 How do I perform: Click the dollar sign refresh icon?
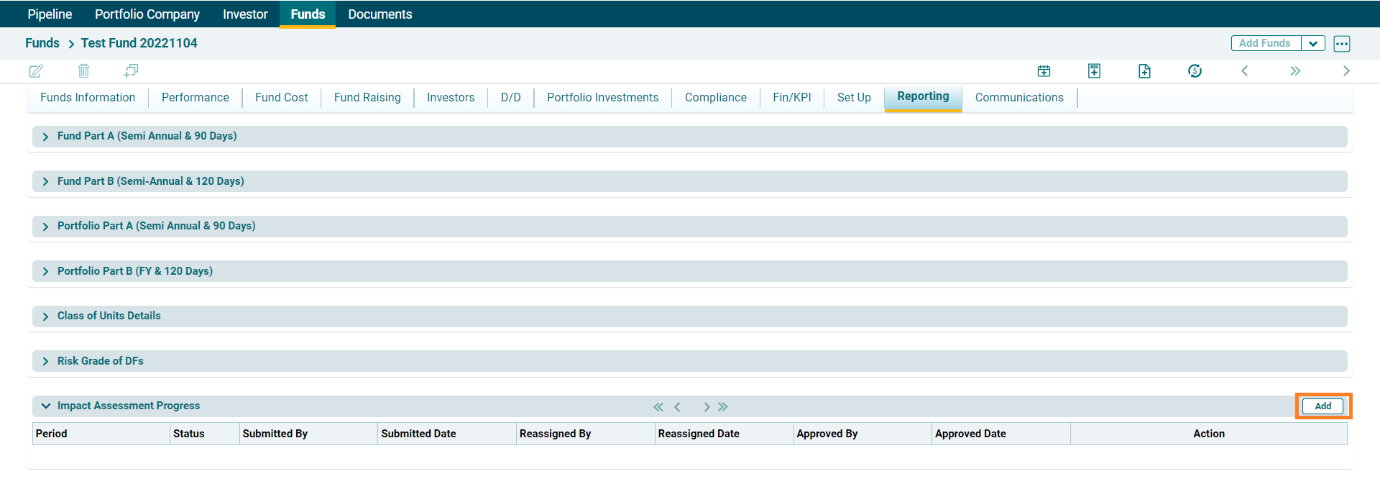[x=1194, y=71]
